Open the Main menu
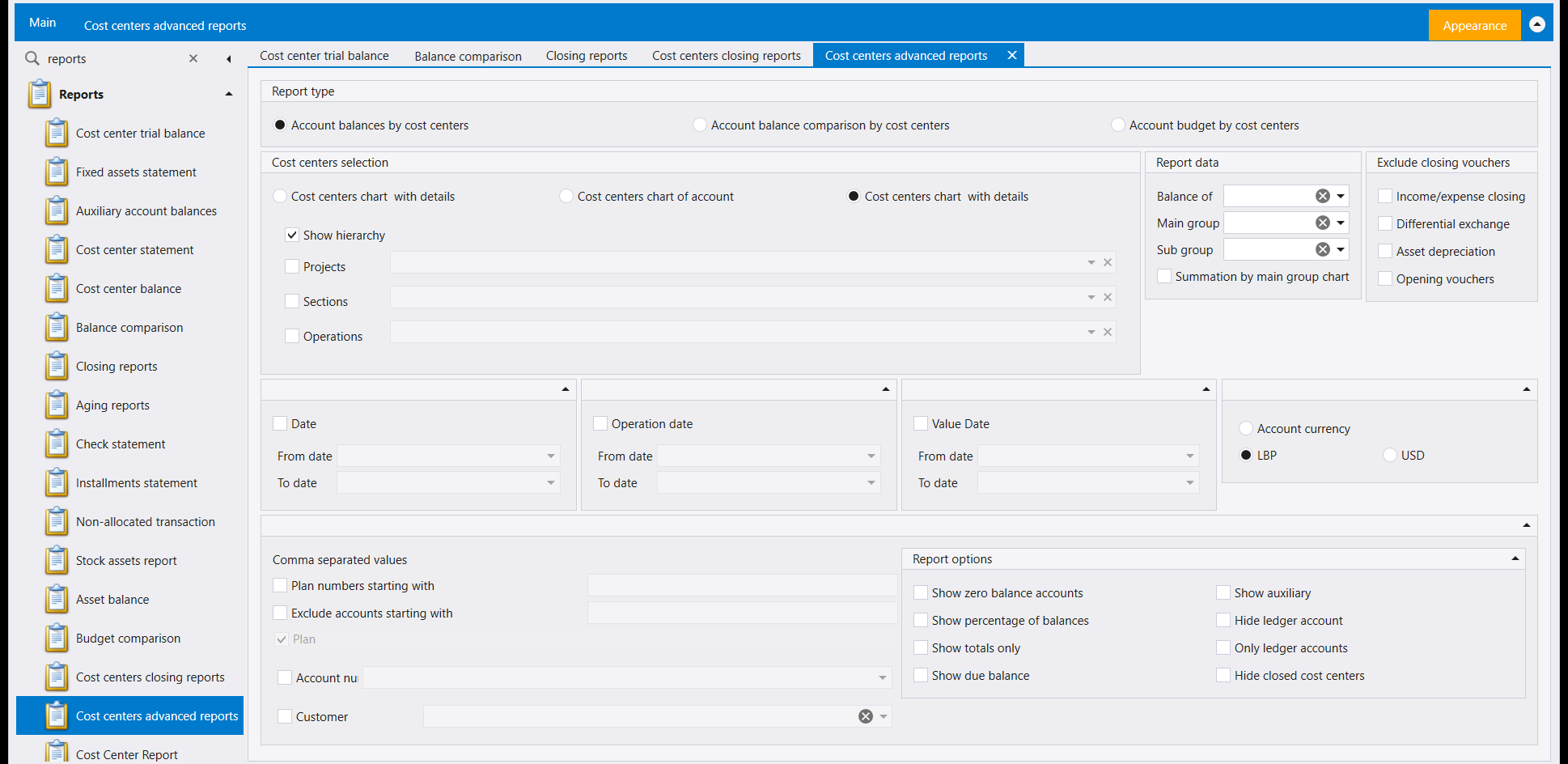The height and width of the screenshot is (764, 1568). [x=43, y=23]
